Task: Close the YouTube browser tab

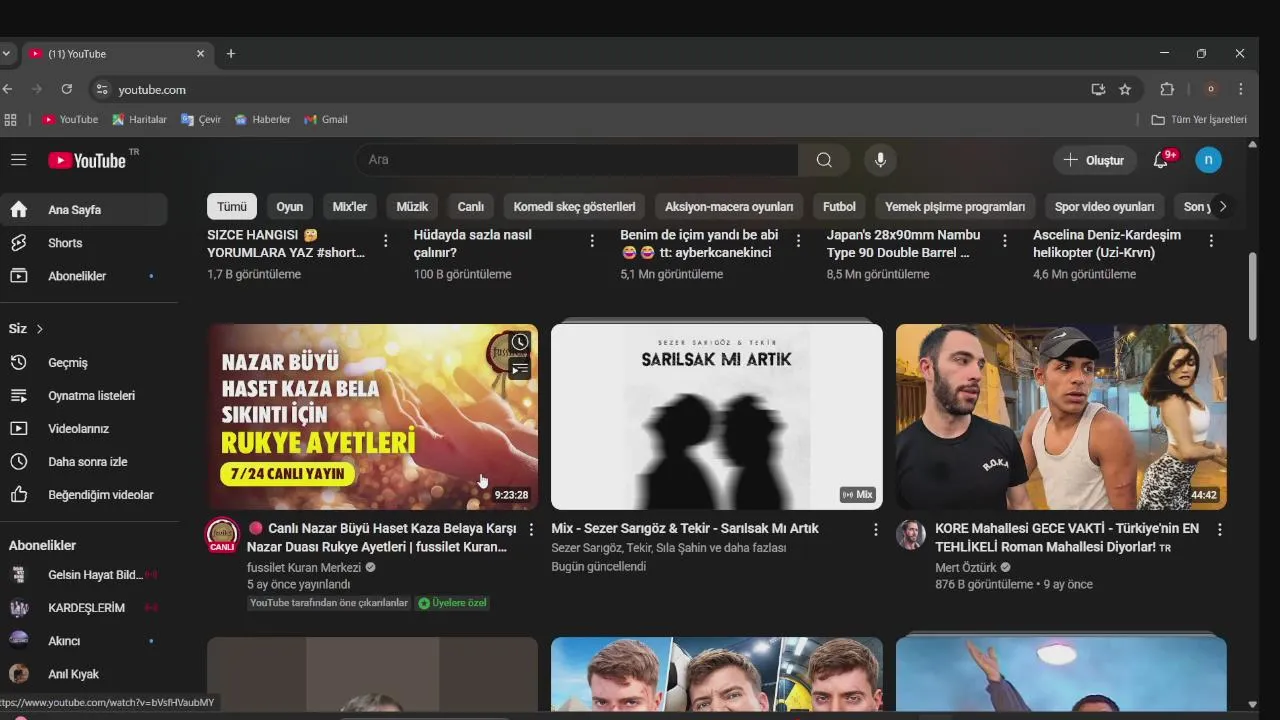Action: (x=200, y=54)
